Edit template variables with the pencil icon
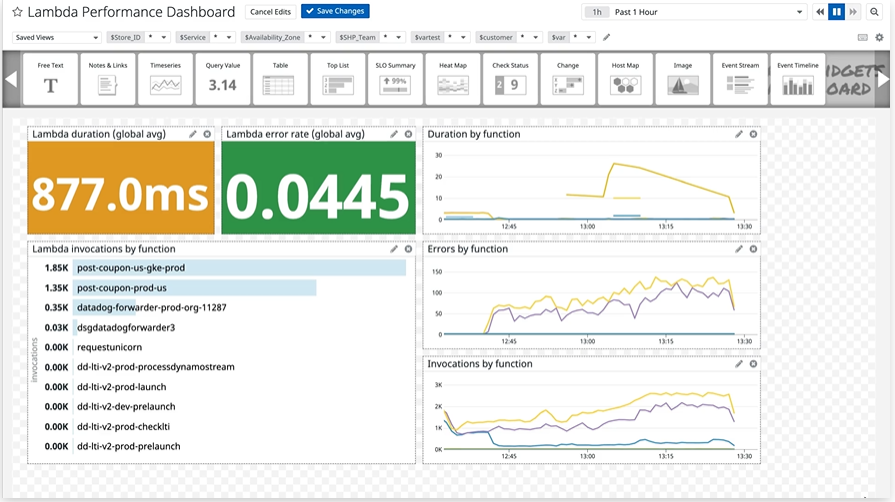Screen dimensions: 895x502 [x=606, y=37]
